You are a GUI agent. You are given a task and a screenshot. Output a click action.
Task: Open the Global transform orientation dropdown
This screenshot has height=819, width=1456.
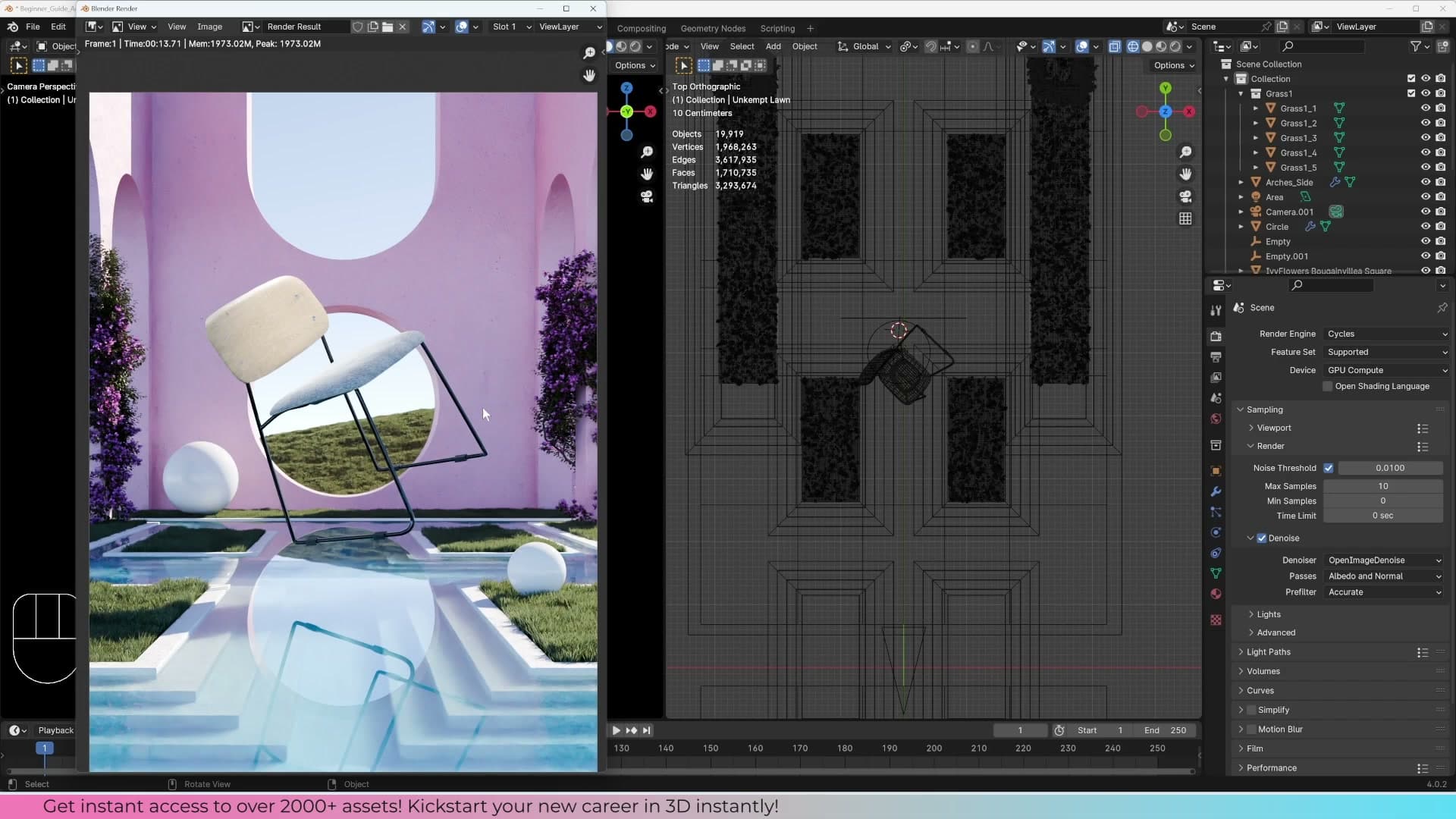(864, 46)
